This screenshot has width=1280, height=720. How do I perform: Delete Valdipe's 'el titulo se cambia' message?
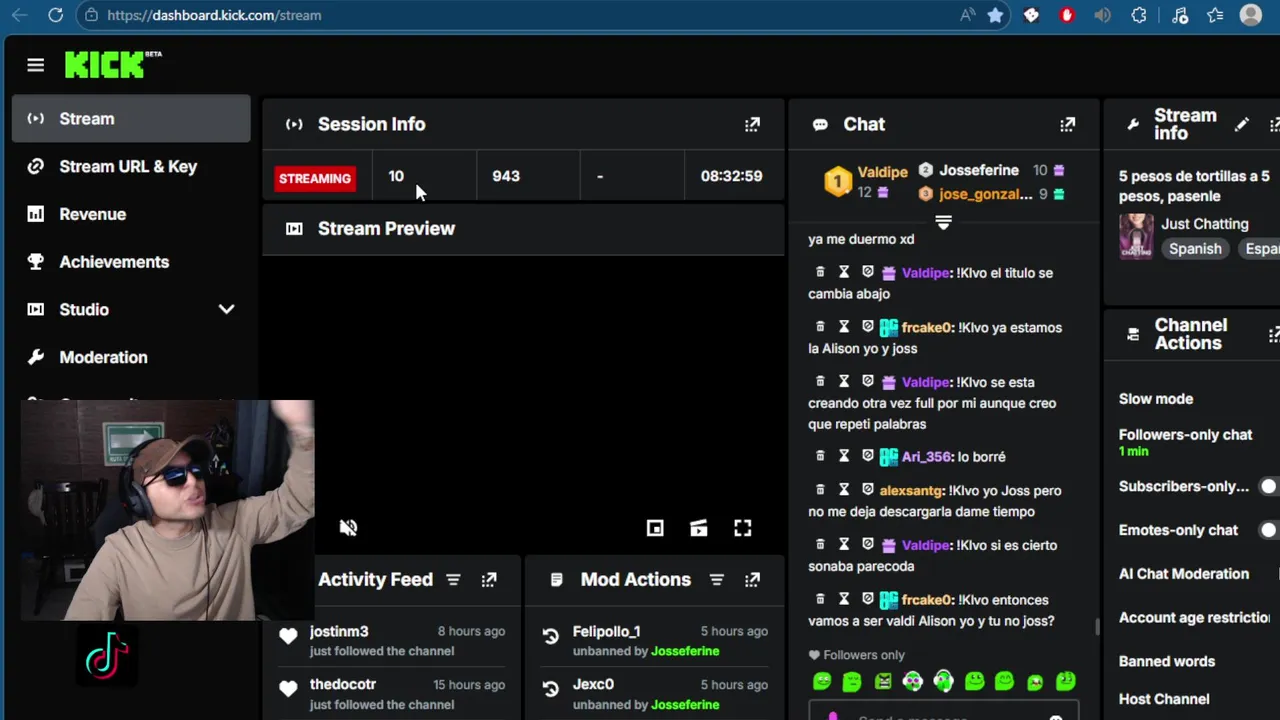tap(820, 272)
